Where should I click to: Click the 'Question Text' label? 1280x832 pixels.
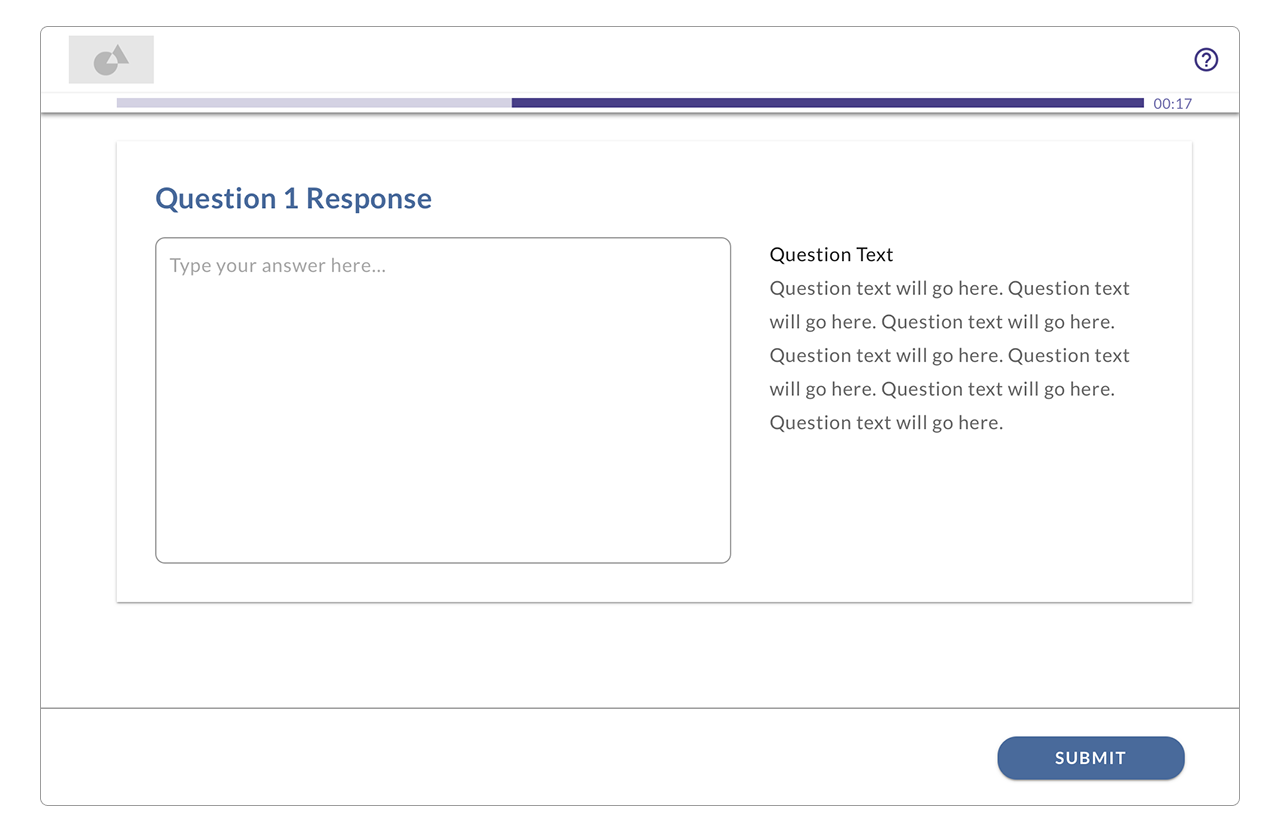pos(831,255)
